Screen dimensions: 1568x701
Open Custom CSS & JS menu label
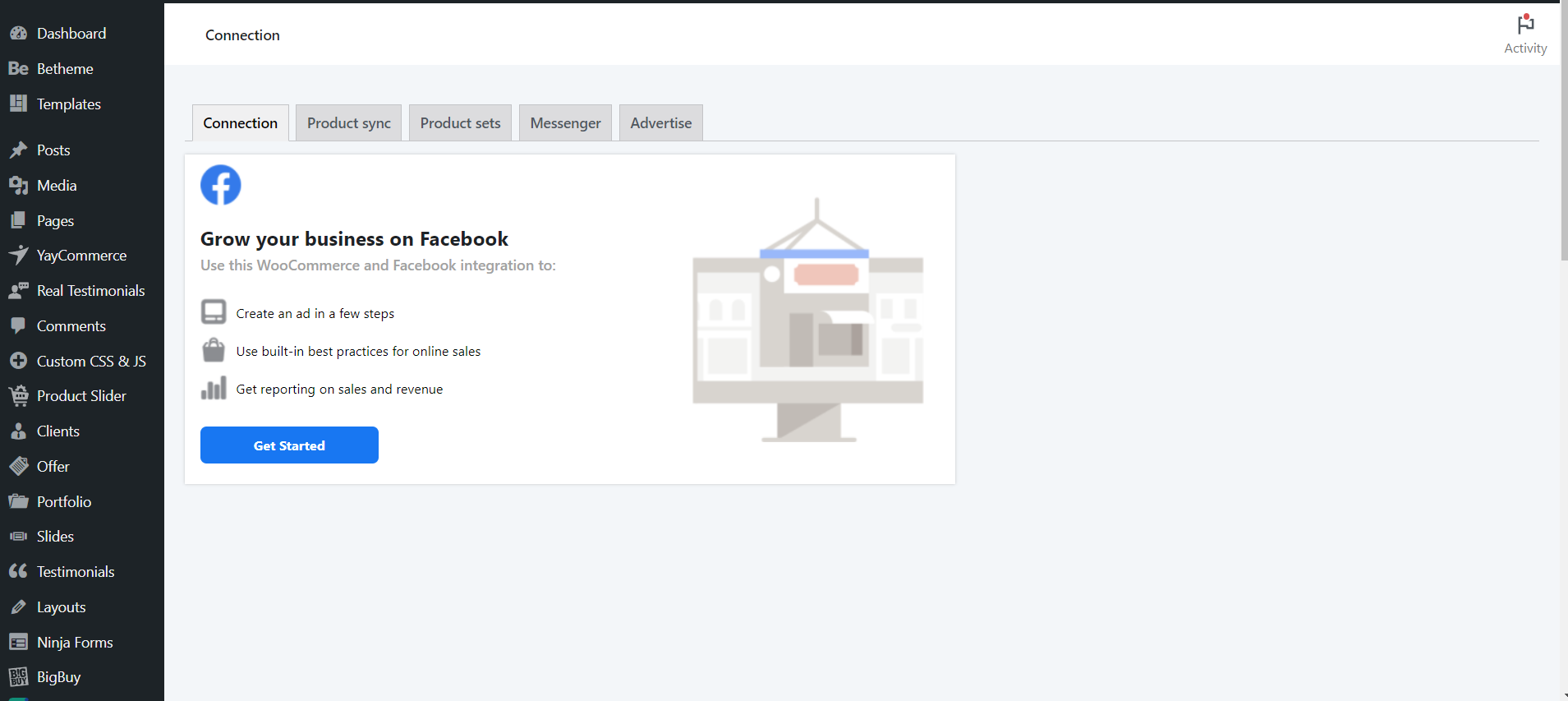tap(91, 362)
